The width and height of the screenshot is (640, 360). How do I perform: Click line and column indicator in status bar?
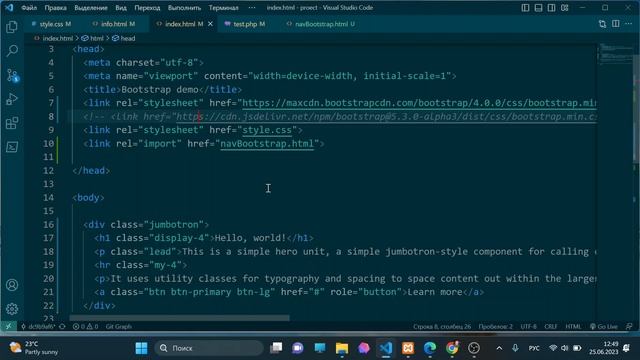tap(442, 327)
